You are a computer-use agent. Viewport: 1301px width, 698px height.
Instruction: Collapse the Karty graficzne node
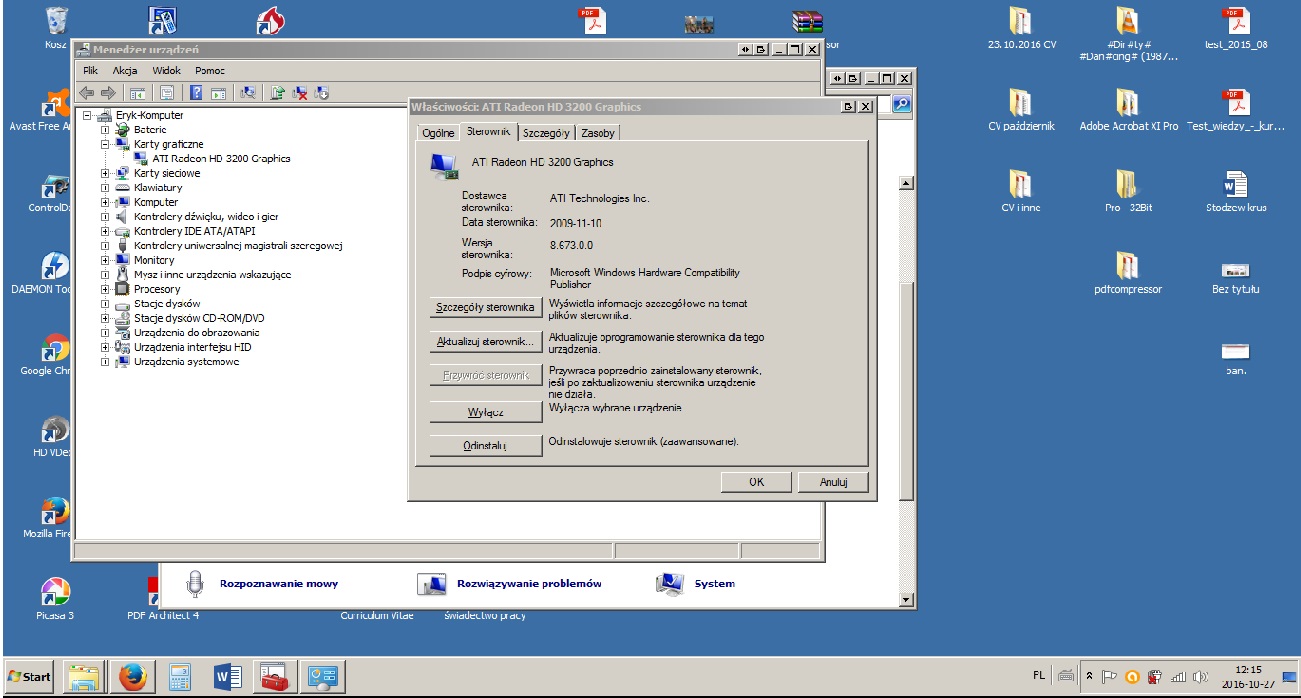pos(105,144)
